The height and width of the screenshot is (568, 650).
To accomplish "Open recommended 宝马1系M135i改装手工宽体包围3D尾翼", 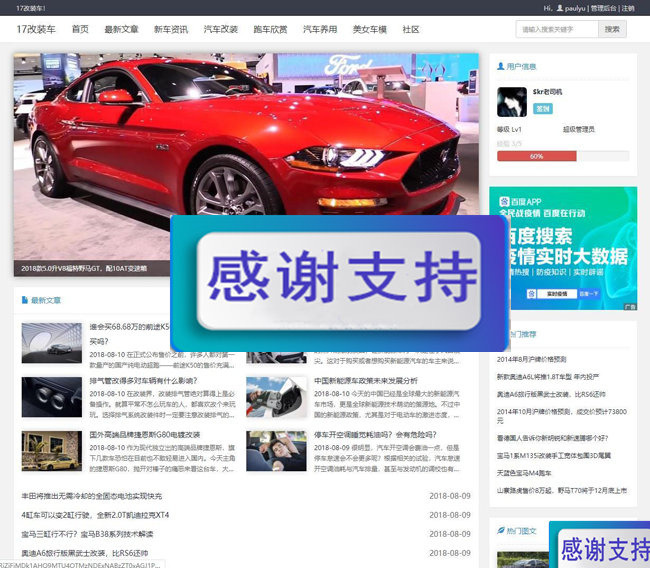I will coord(554,455).
